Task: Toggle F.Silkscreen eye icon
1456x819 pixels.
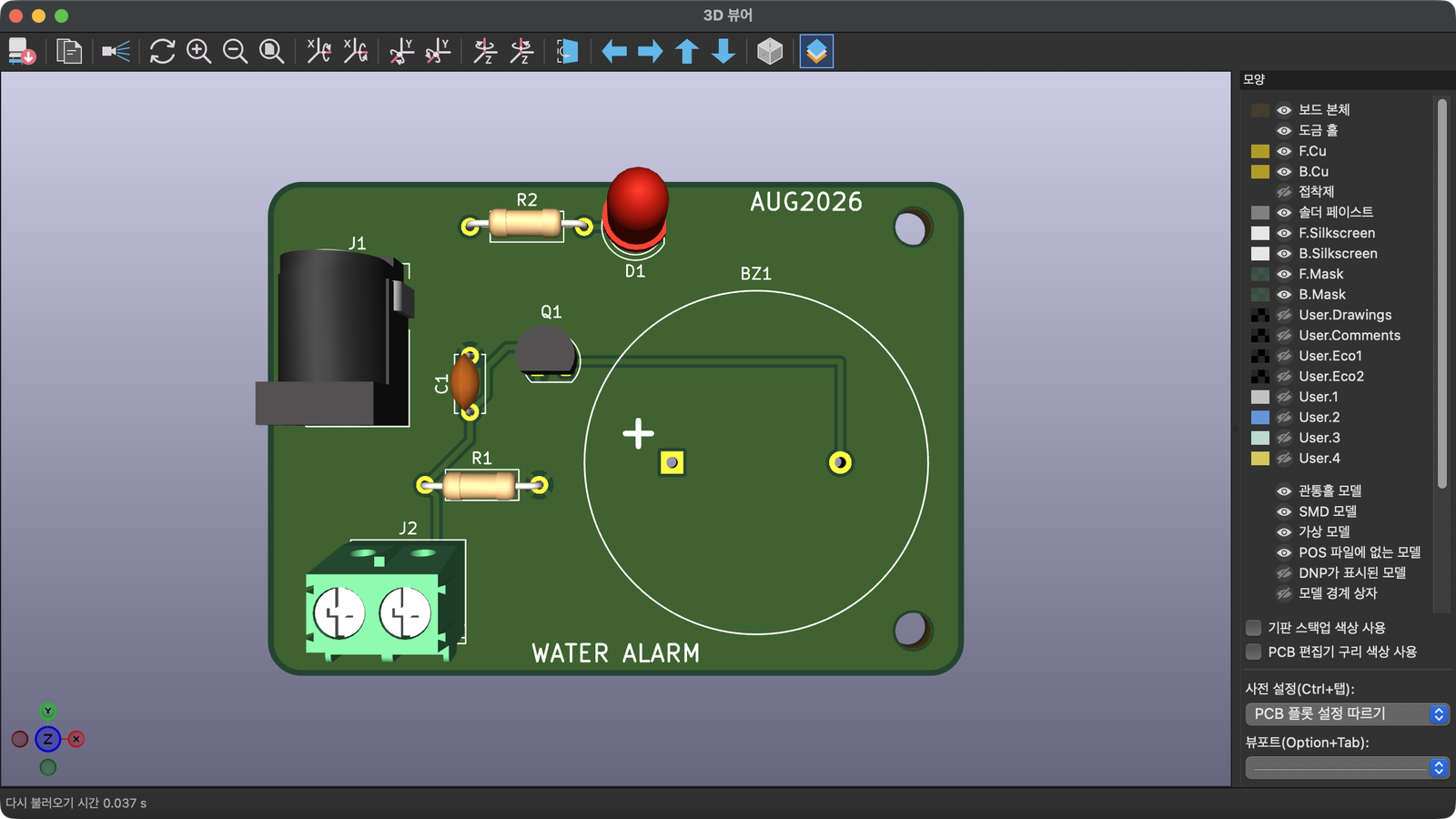Action: pyautogui.click(x=1284, y=233)
